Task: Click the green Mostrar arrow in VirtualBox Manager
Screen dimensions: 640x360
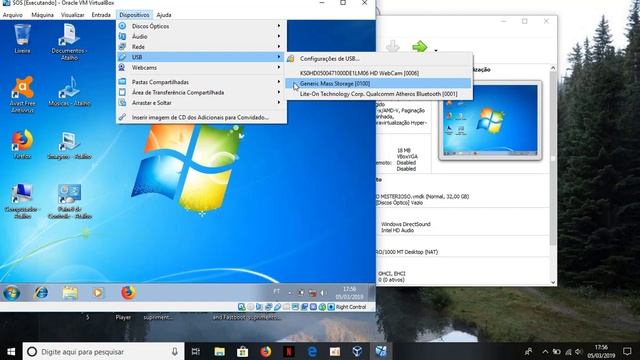Action: coord(420,47)
